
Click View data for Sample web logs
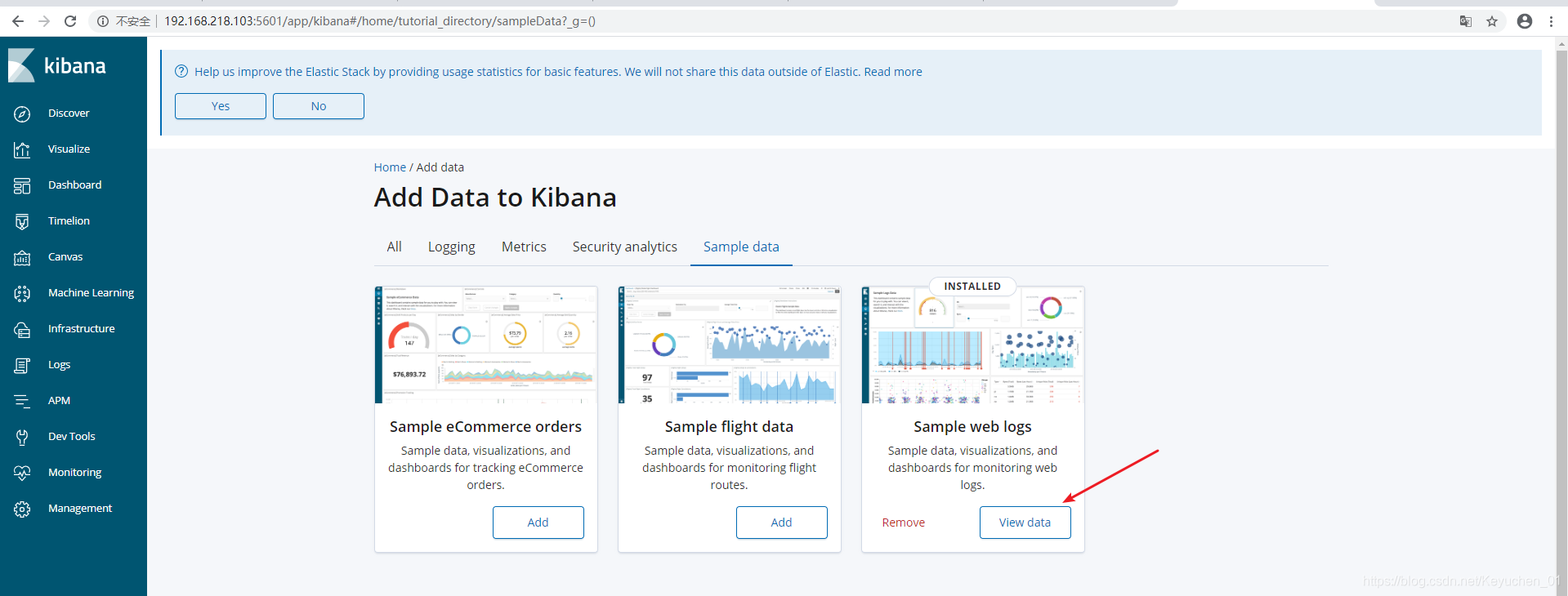[1025, 523]
